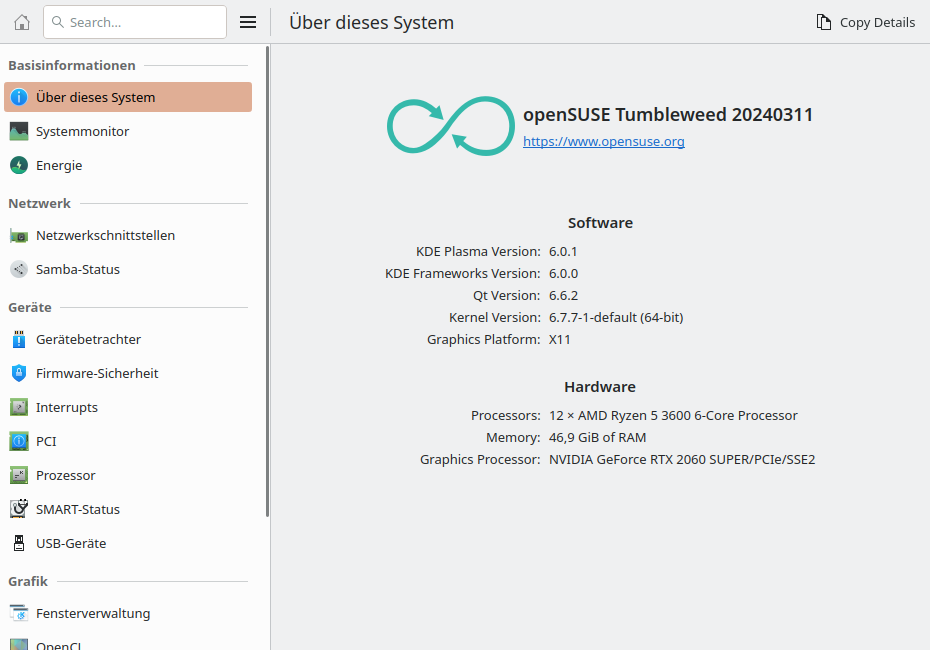Click the copy icon beside Copy Details
This screenshot has width=930, height=650.
click(x=823, y=23)
